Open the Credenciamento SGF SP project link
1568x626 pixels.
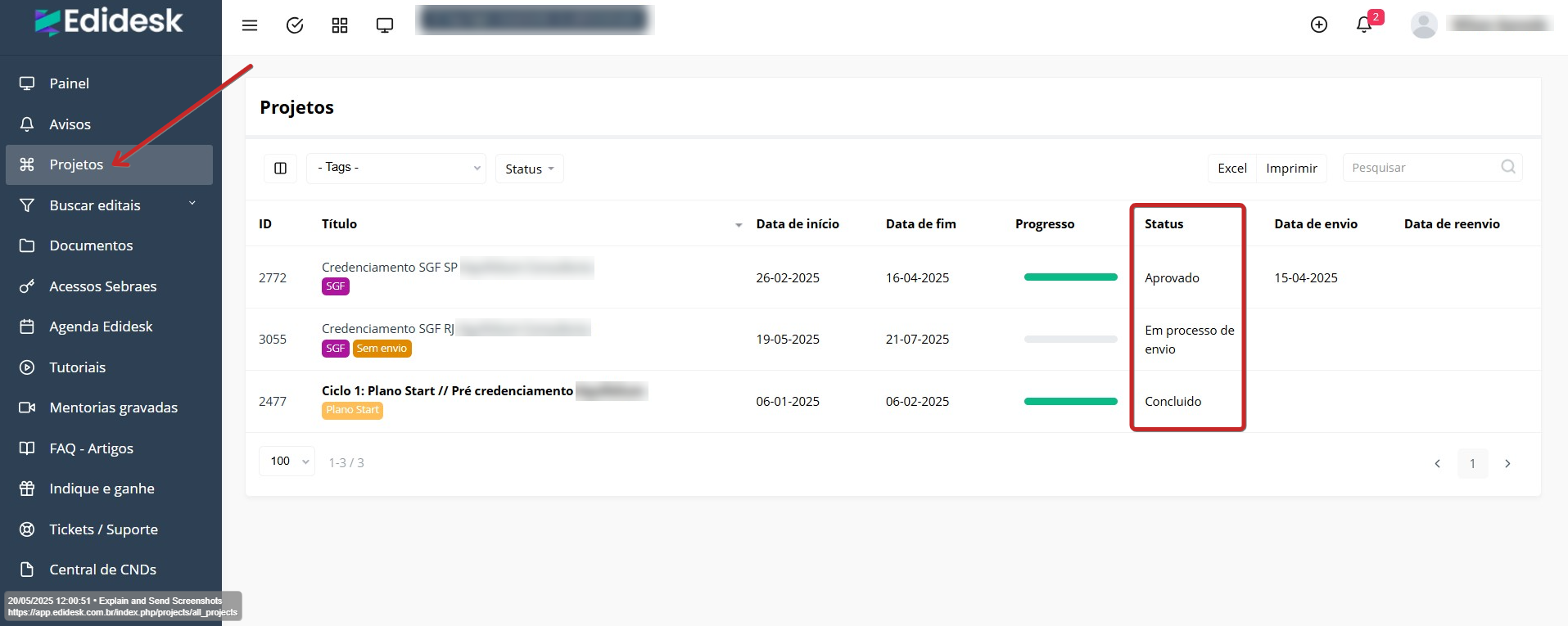(x=389, y=268)
